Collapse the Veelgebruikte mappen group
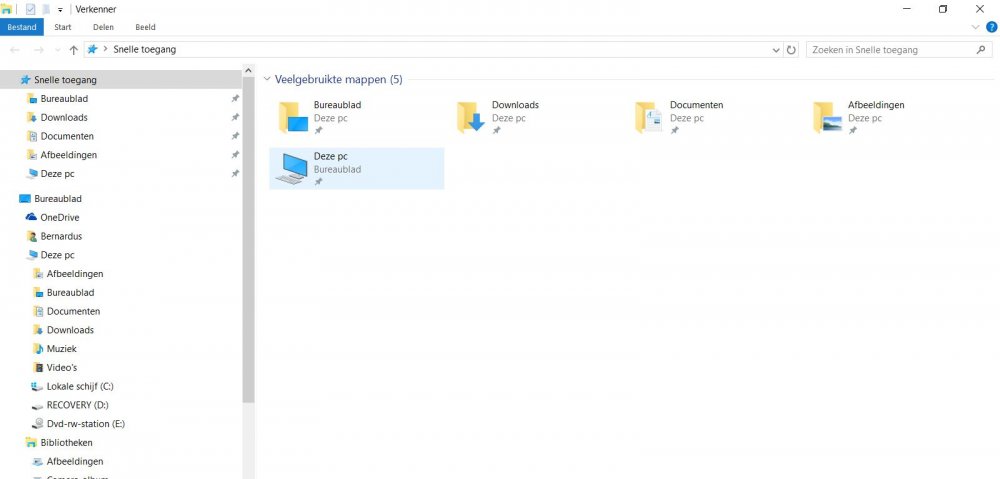This screenshot has height=479, width=1000. click(x=267, y=80)
